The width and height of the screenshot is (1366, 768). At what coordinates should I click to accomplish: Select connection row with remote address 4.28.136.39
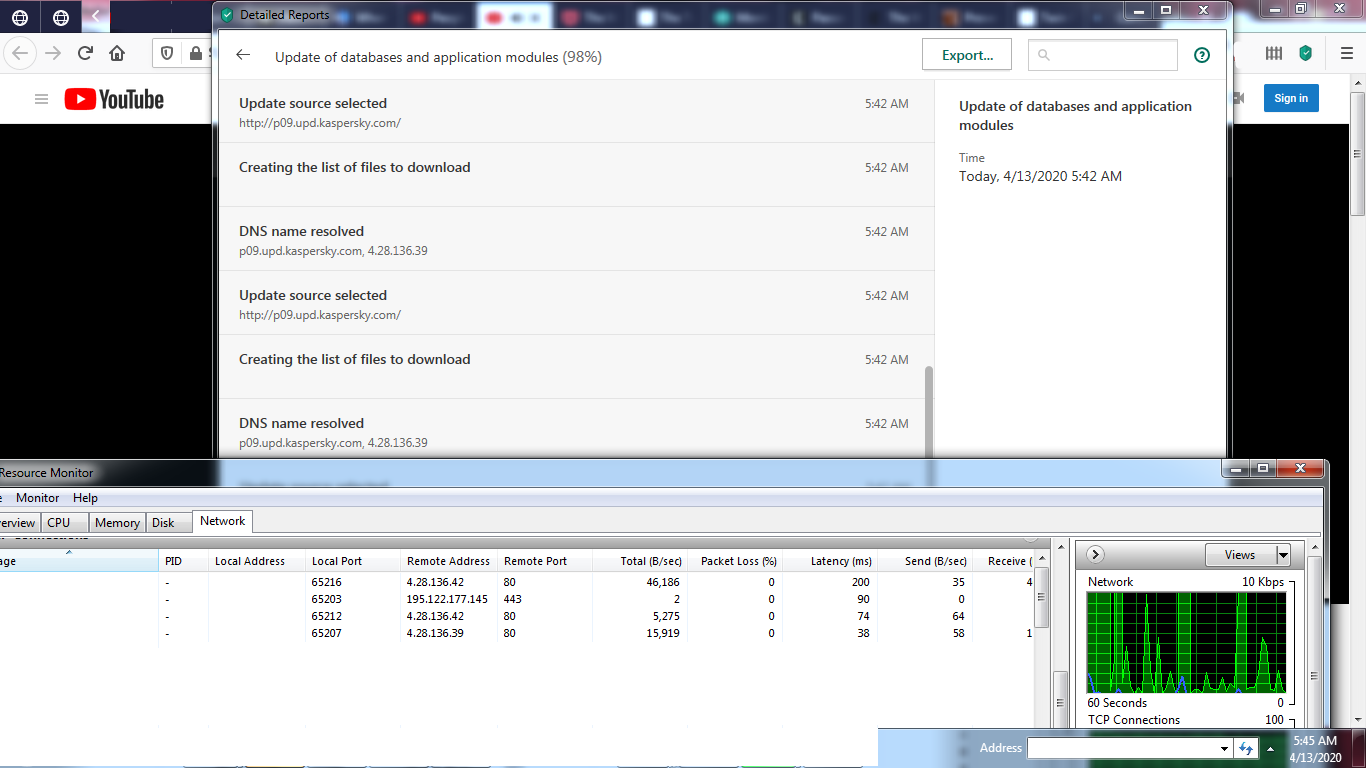pos(517,633)
